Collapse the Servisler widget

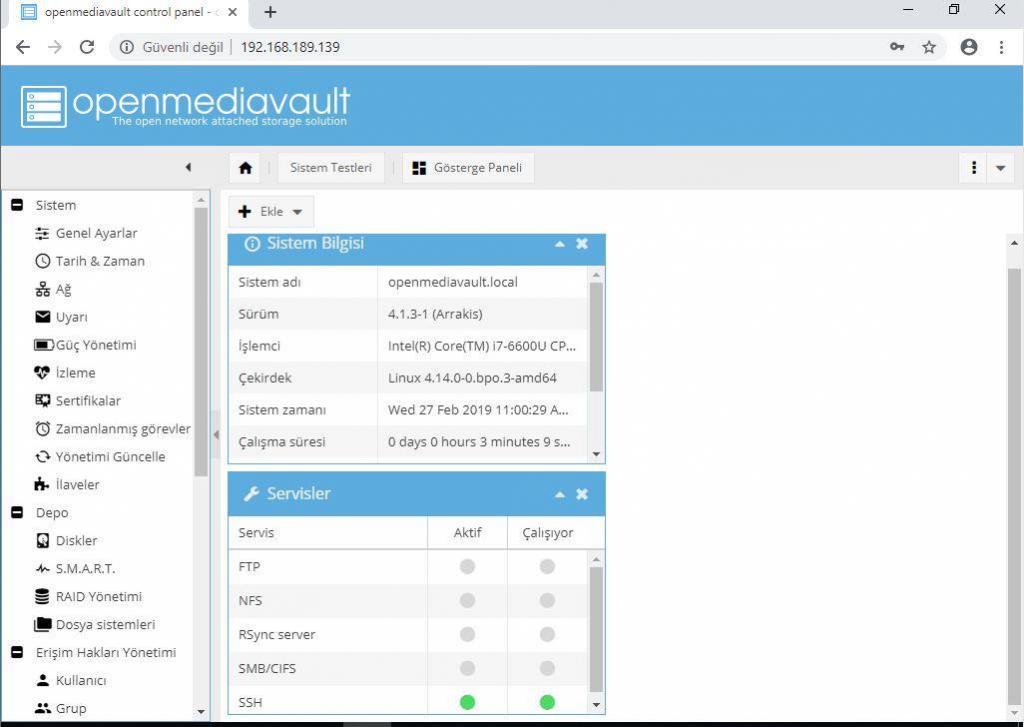[560, 494]
